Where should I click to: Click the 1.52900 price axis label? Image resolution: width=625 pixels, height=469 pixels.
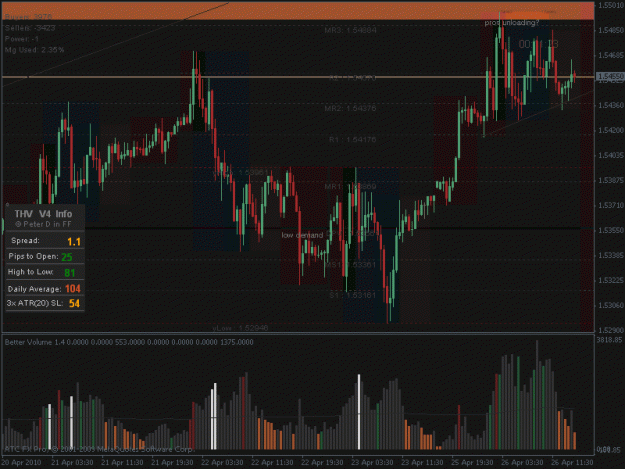611,330
